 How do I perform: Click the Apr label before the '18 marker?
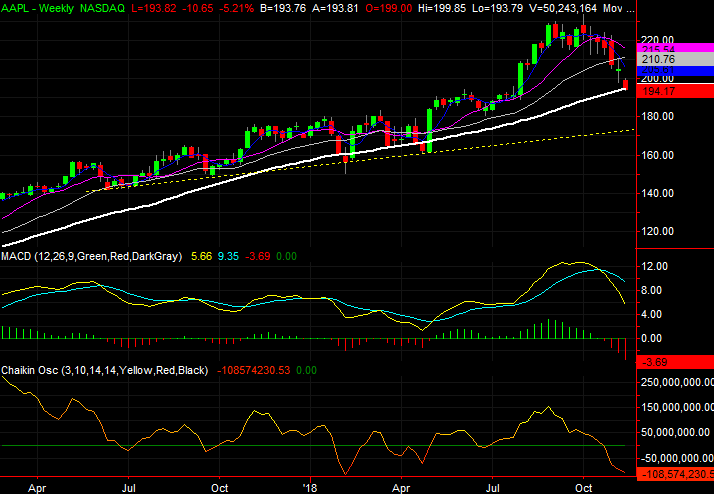(x=37, y=488)
